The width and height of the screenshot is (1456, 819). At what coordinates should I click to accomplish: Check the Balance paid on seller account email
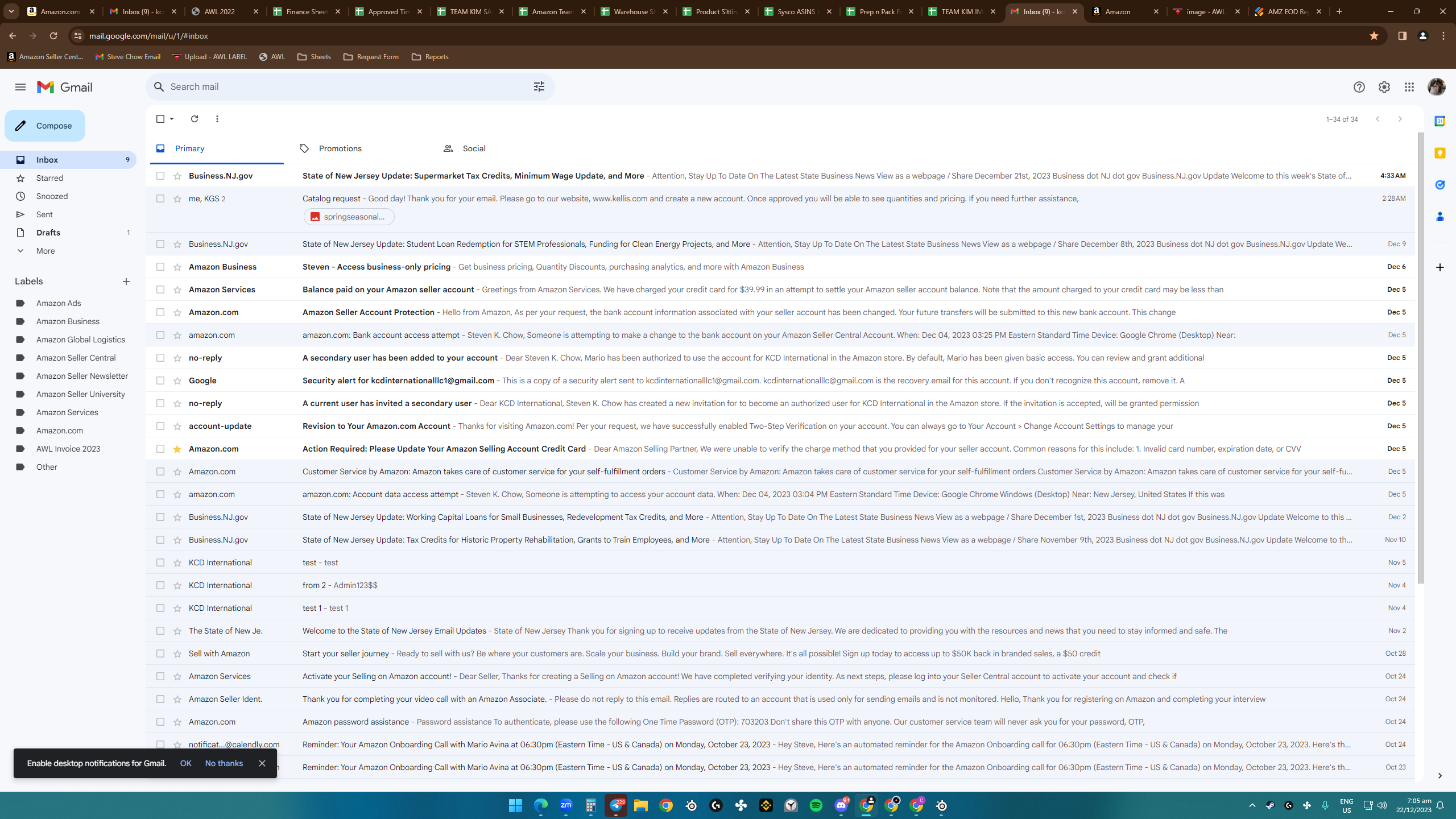click(x=160, y=289)
